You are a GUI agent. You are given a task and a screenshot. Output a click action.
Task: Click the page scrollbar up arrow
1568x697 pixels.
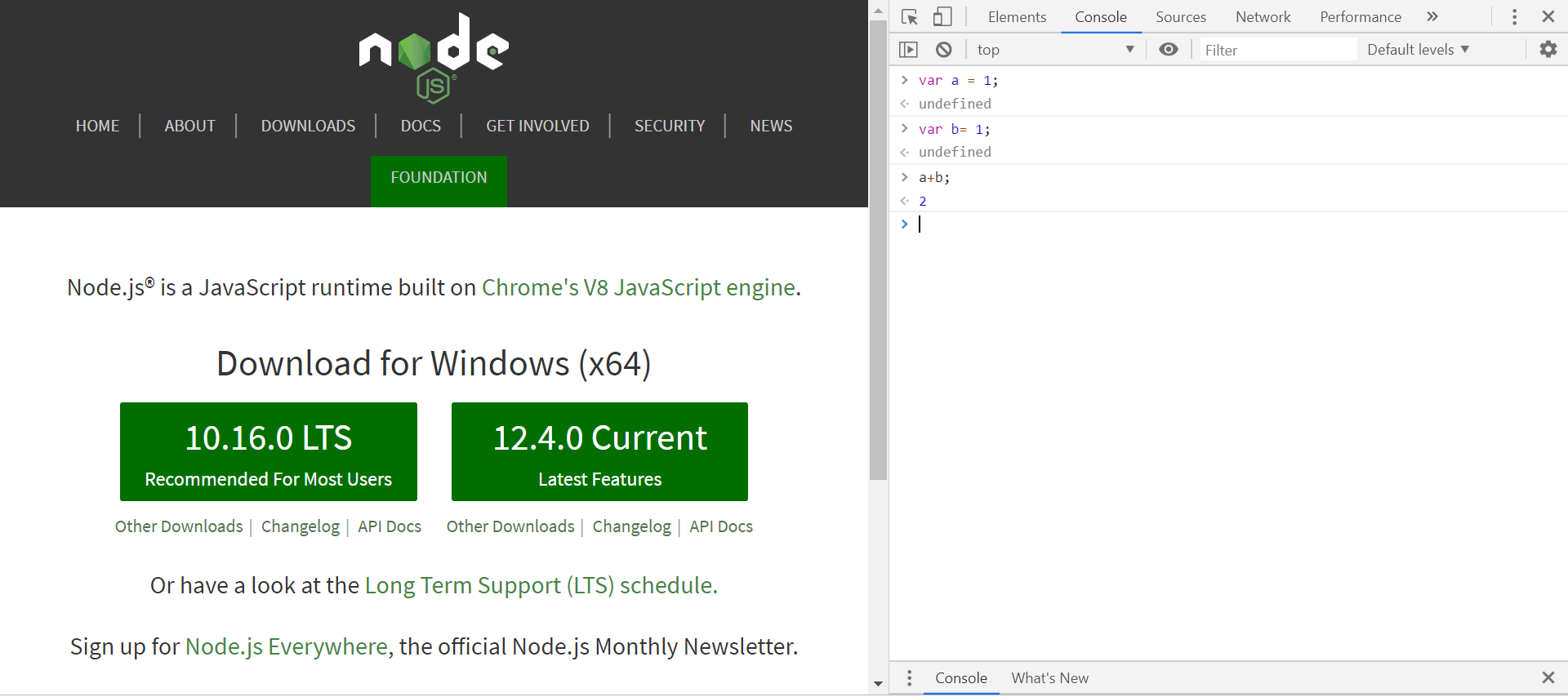(879, 11)
